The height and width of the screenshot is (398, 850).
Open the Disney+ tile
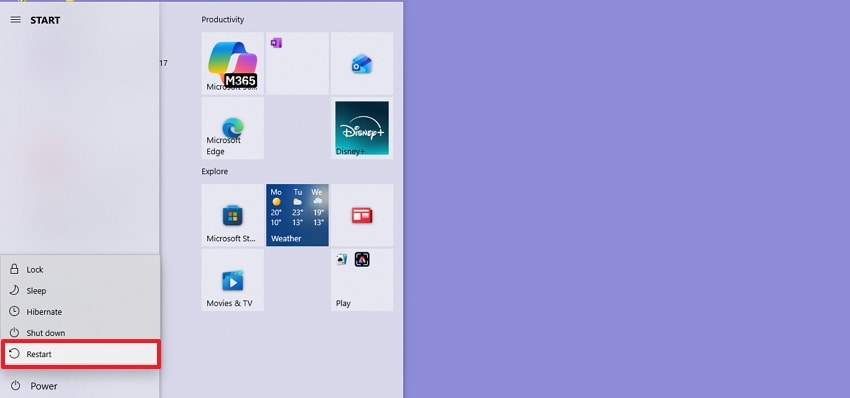tap(362, 128)
